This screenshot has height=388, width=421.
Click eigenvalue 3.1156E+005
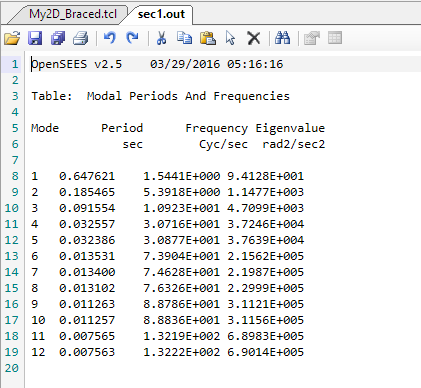point(266,320)
